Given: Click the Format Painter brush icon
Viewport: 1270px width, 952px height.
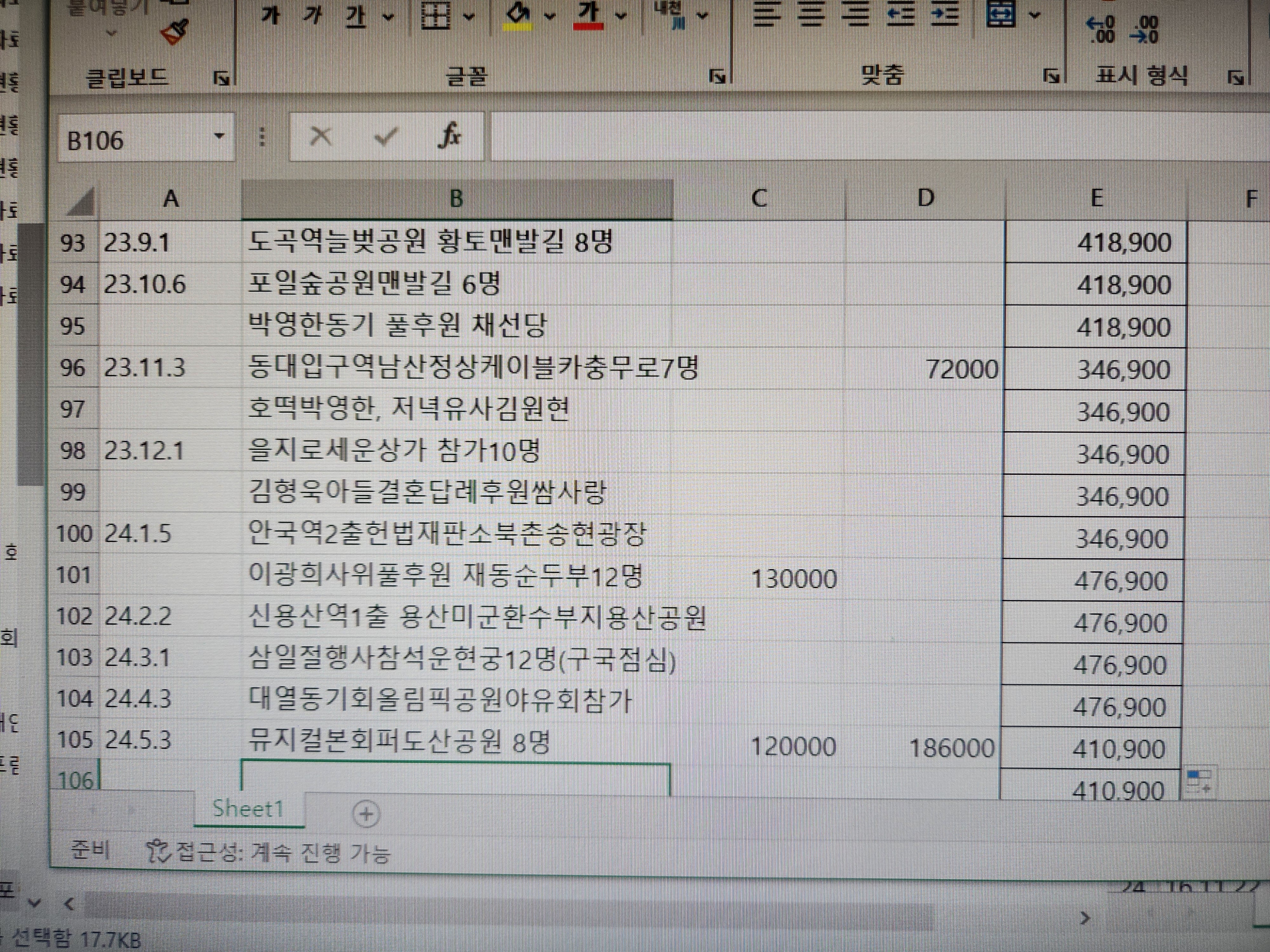Looking at the screenshot, I should click(175, 31).
